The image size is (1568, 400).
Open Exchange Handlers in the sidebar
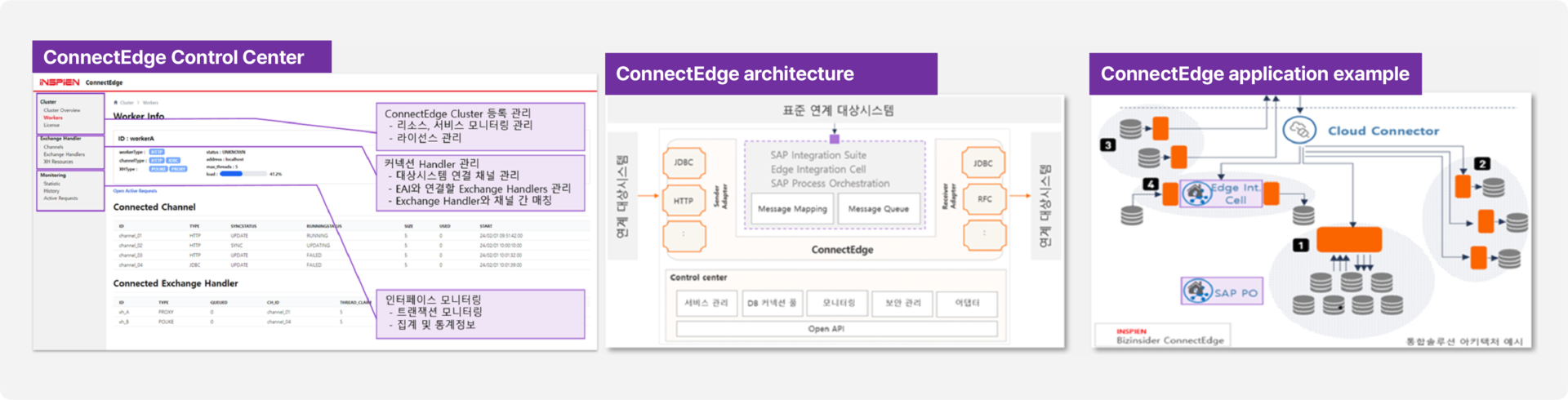[x=64, y=154]
